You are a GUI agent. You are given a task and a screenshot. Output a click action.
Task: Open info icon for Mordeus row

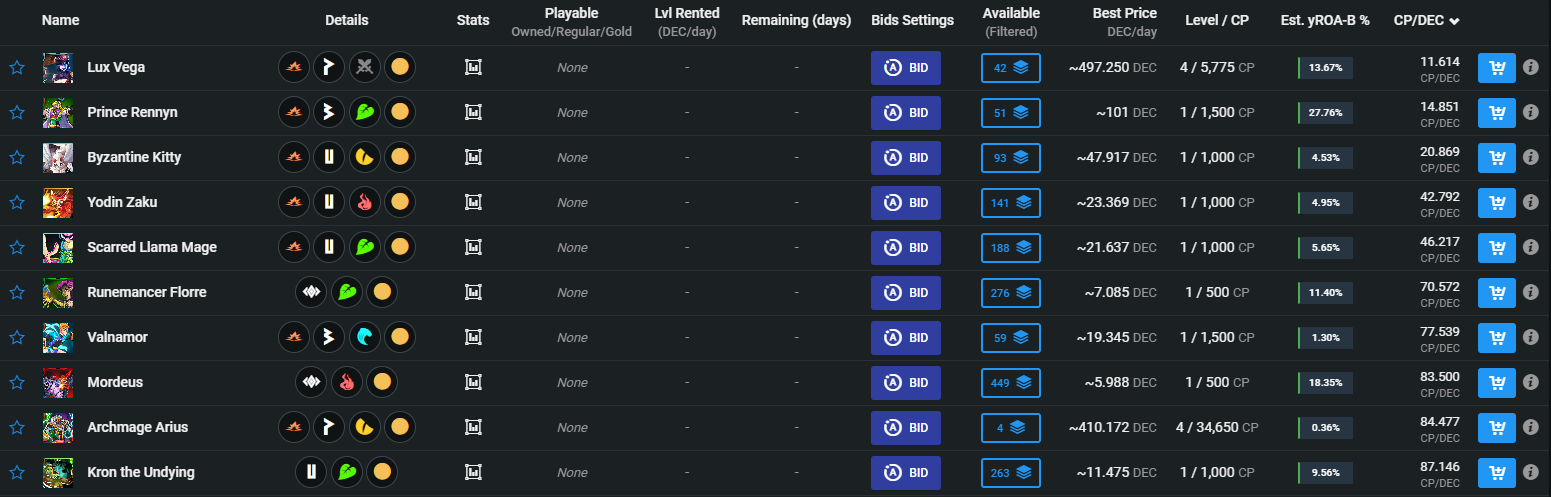1530,383
